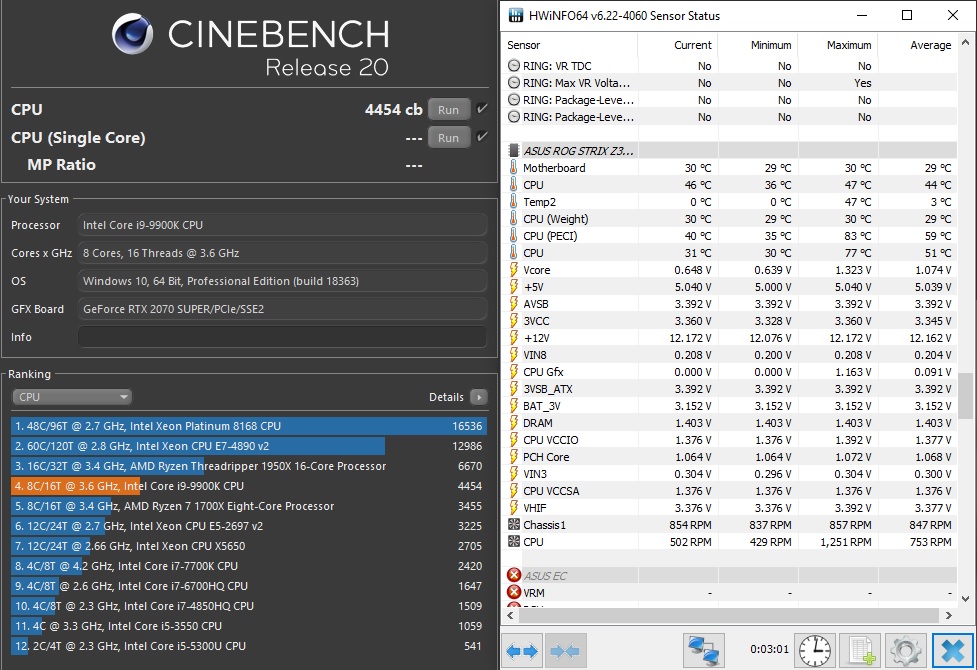
Task: Select the i5-3550 ranking row
Action: (x=249, y=626)
